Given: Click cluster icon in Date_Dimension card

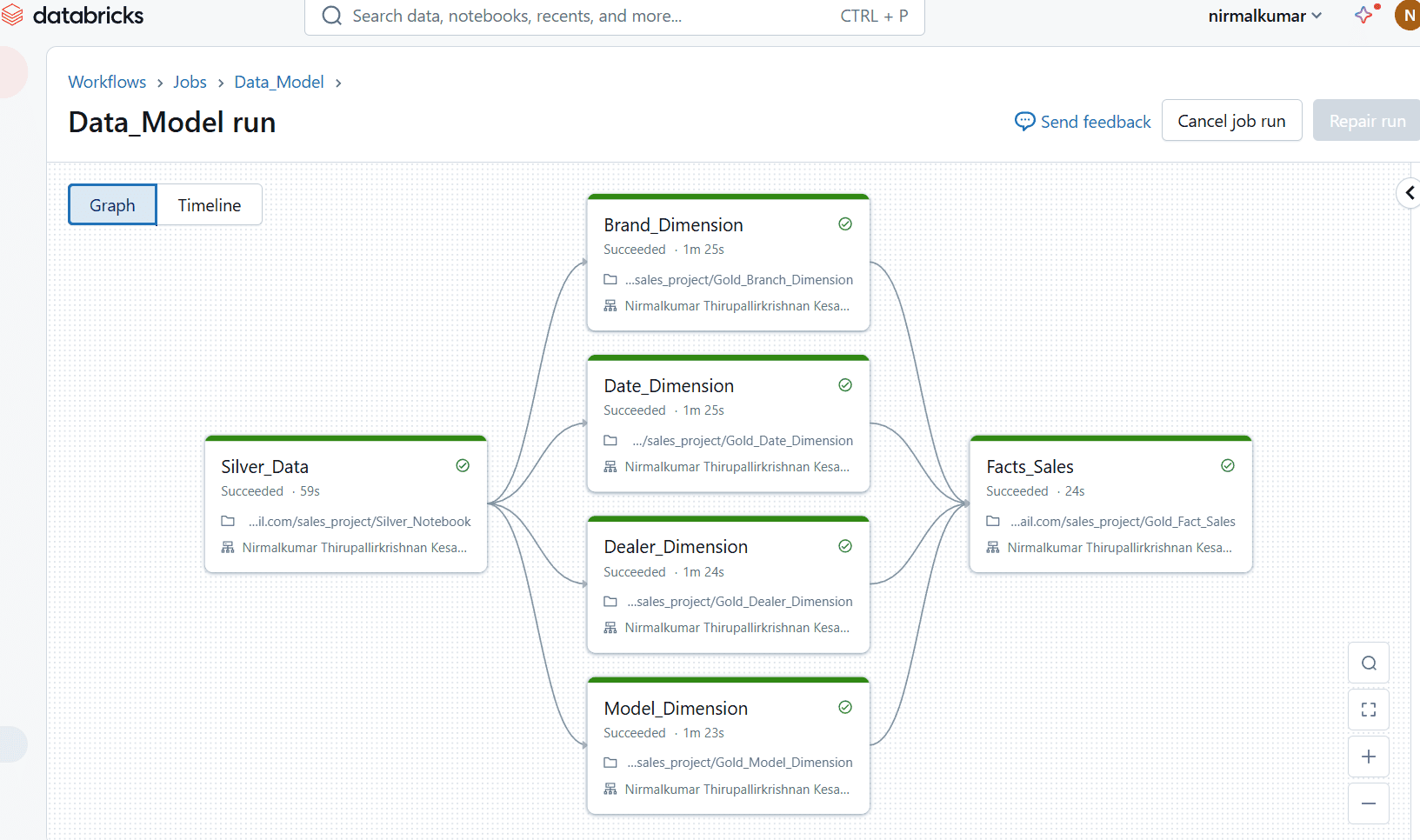Looking at the screenshot, I should [x=610, y=467].
